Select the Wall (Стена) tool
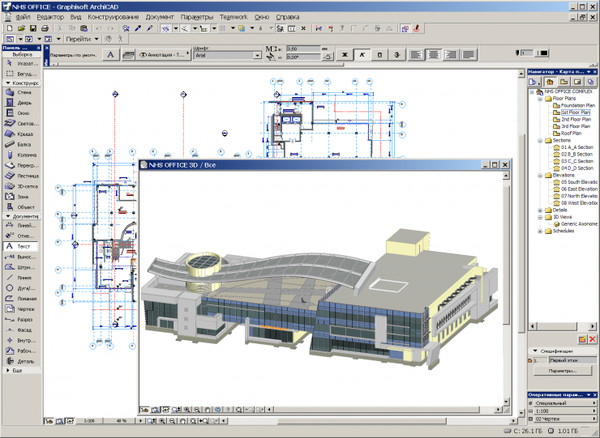600x438 pixels. [22, 92]
